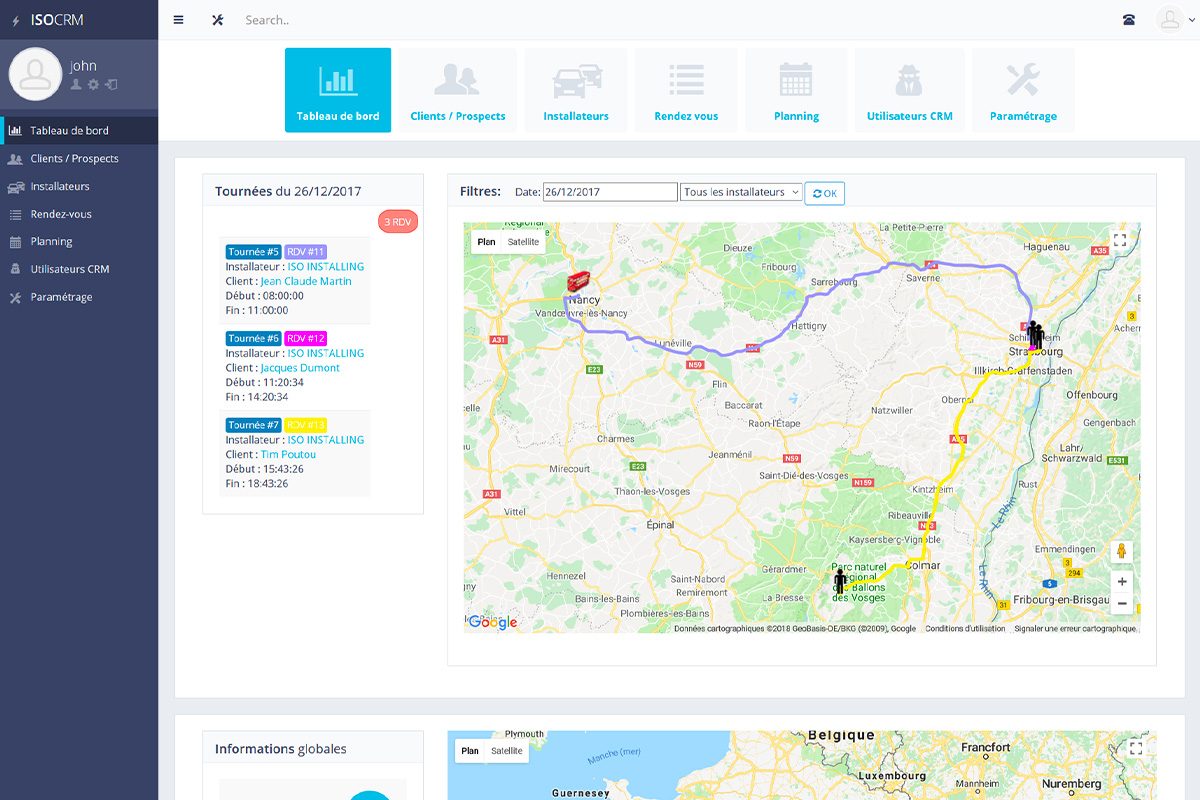Click the Tournée #5 label
The width and height of the screenshot is (1200, 800).
253,252
